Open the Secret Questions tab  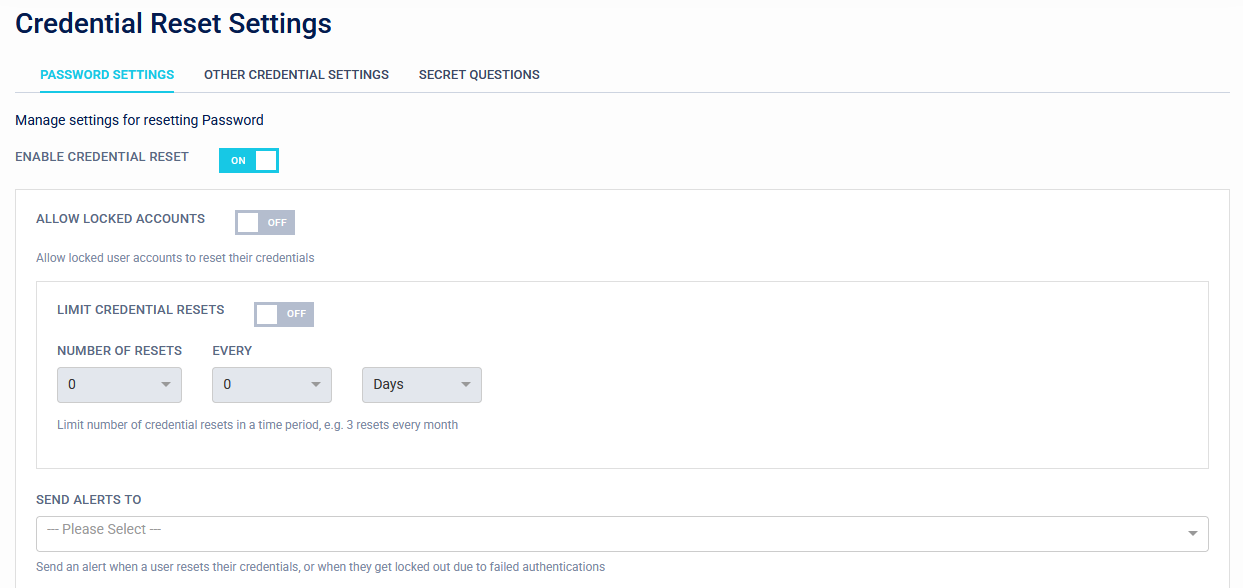[x=479, y=74]
